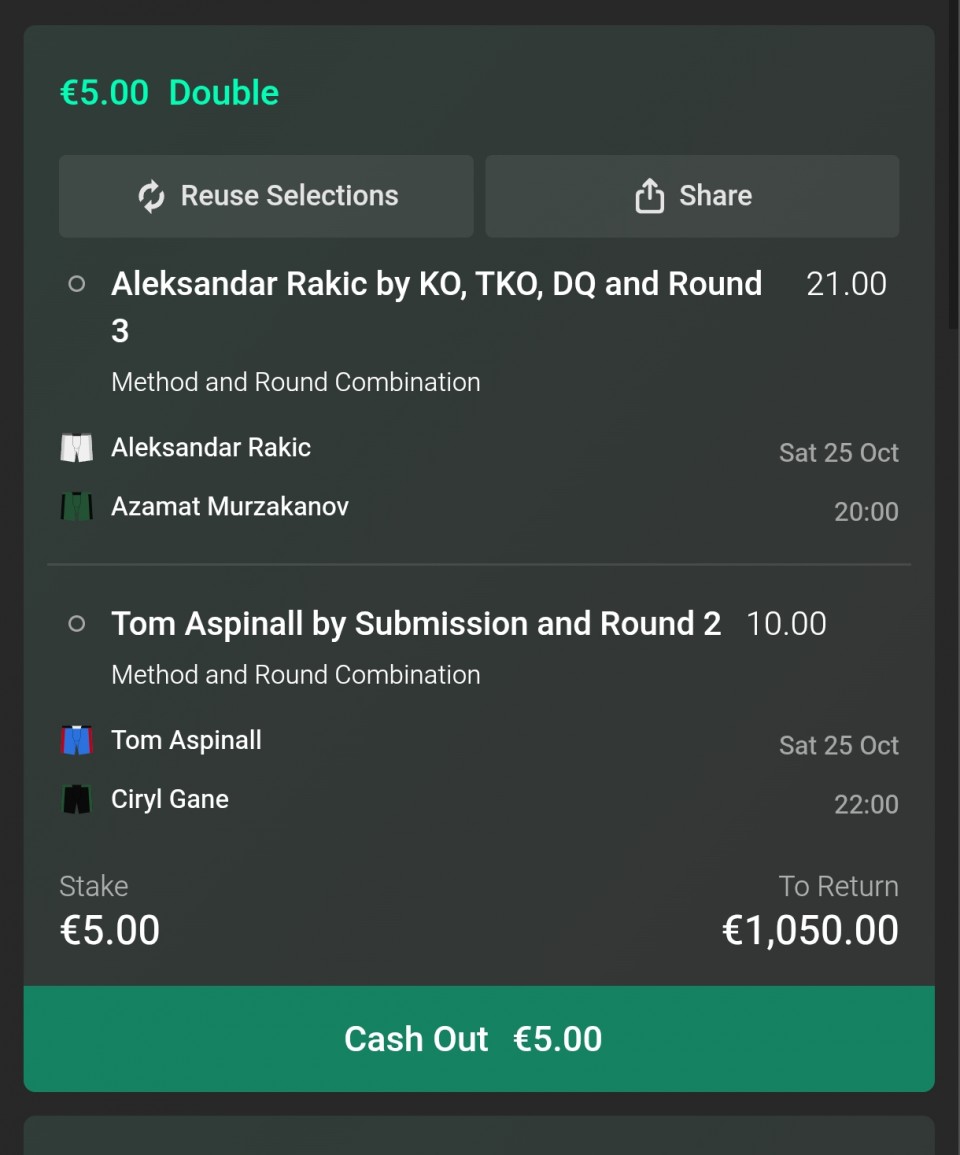Click Tom Aspinall's blue shorts icon

click(x=77, y=740)
